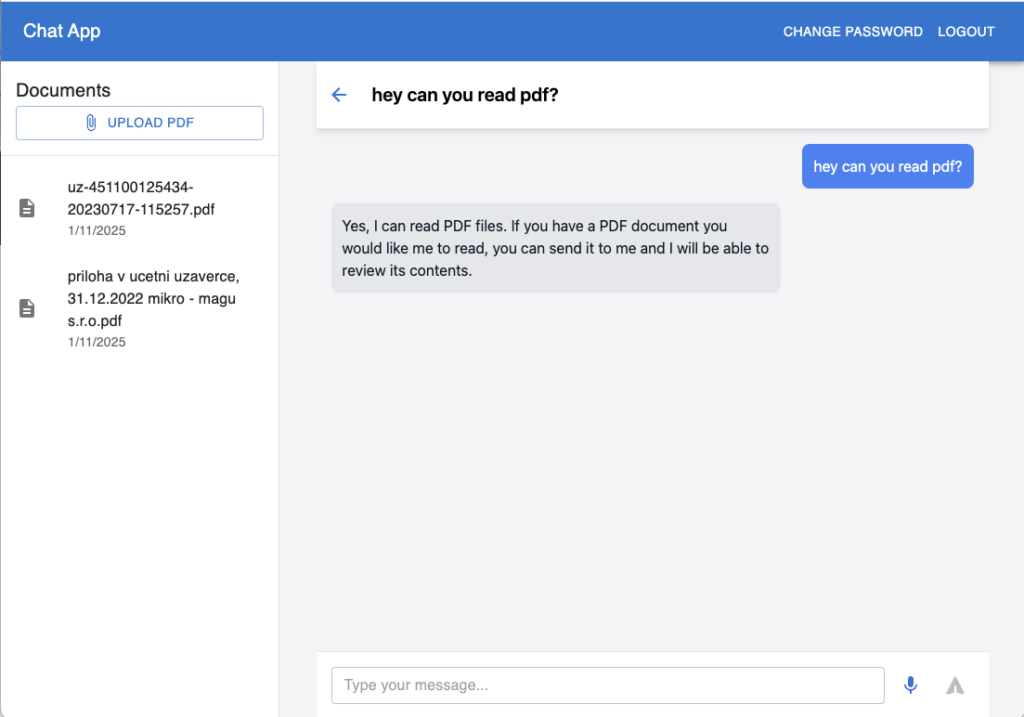Open Change Password from the top bar
The height and width of the screenshot is (717, 1024).
[x=852, y=31]
